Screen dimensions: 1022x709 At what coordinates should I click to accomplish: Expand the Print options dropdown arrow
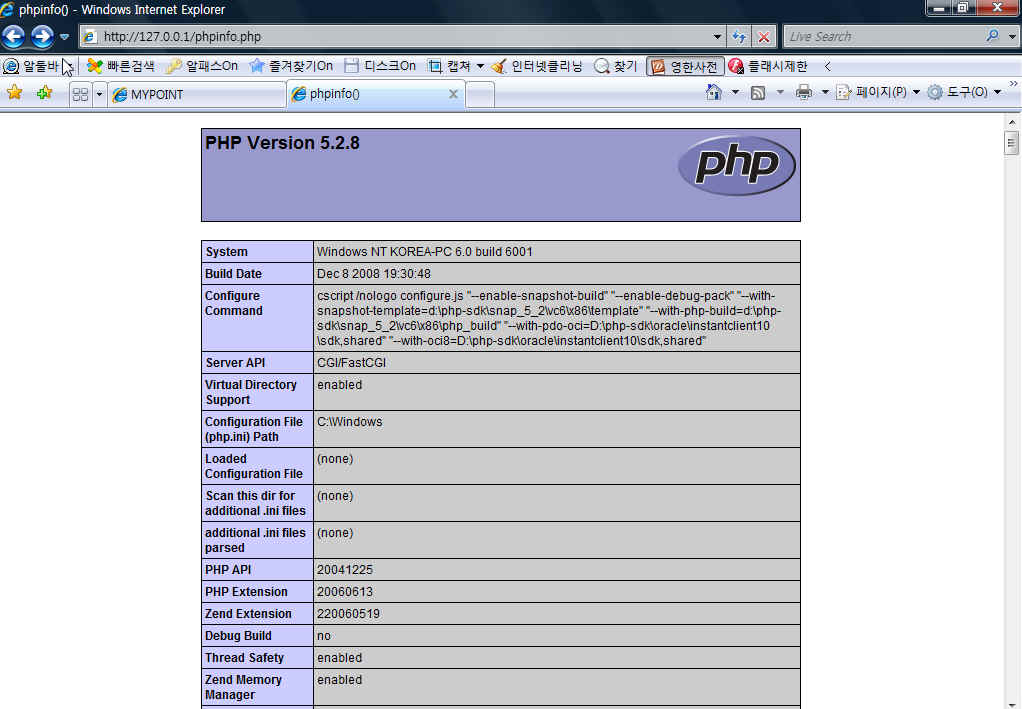point(825,93)
